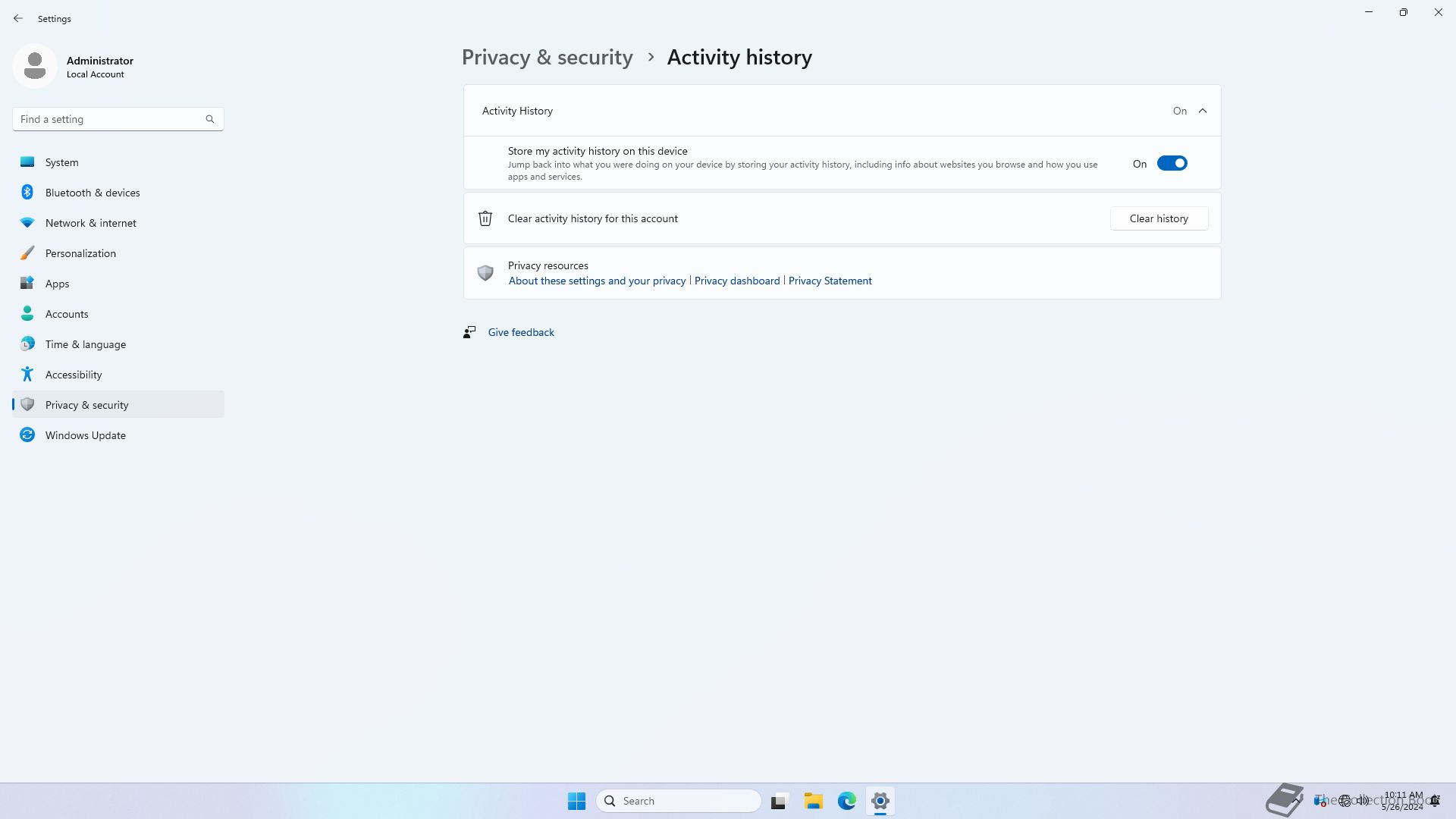Click Give feedback link

(x=521, y=332)
